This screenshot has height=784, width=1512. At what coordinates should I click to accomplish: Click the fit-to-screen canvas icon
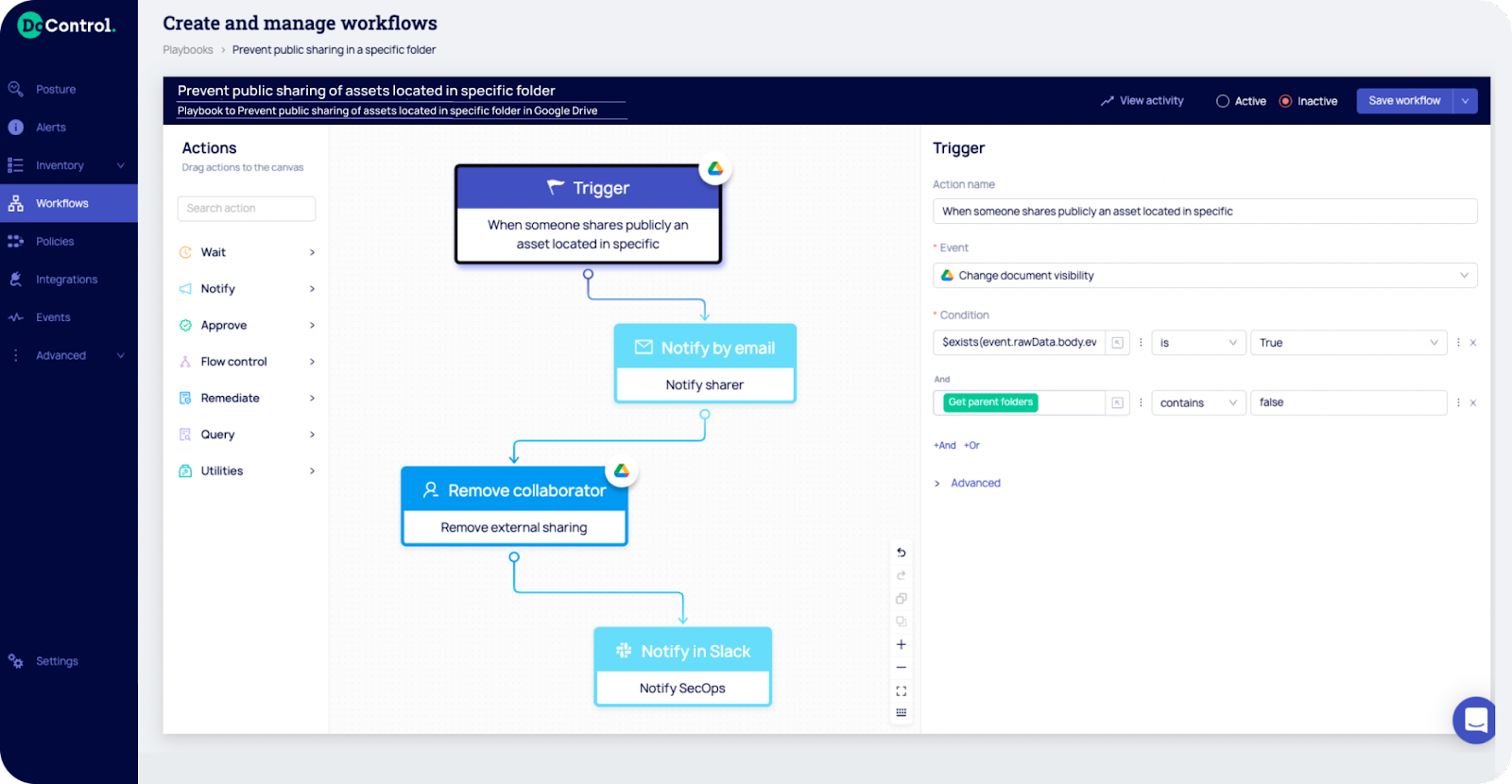tap(901, 691)
